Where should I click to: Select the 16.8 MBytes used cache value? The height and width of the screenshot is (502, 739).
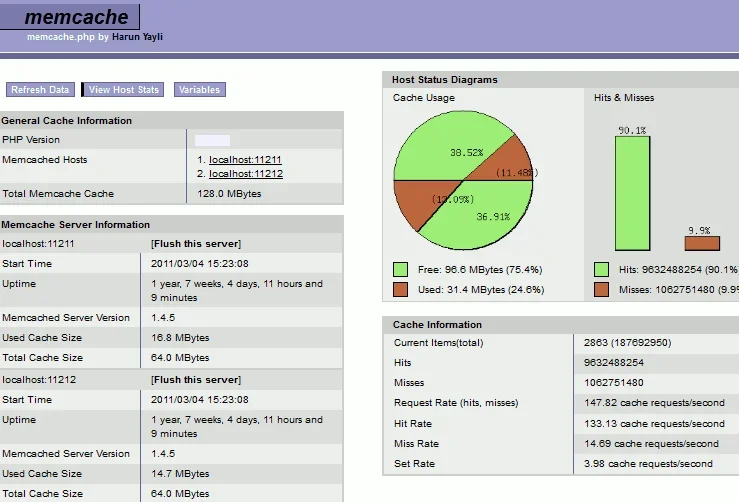tap(180, 338)
